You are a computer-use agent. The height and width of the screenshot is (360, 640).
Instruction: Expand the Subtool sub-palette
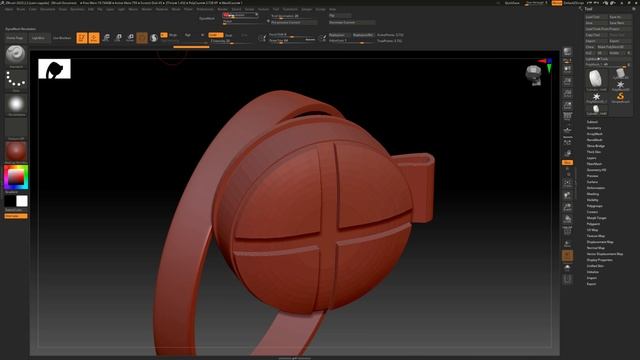[x=592, y=122]
